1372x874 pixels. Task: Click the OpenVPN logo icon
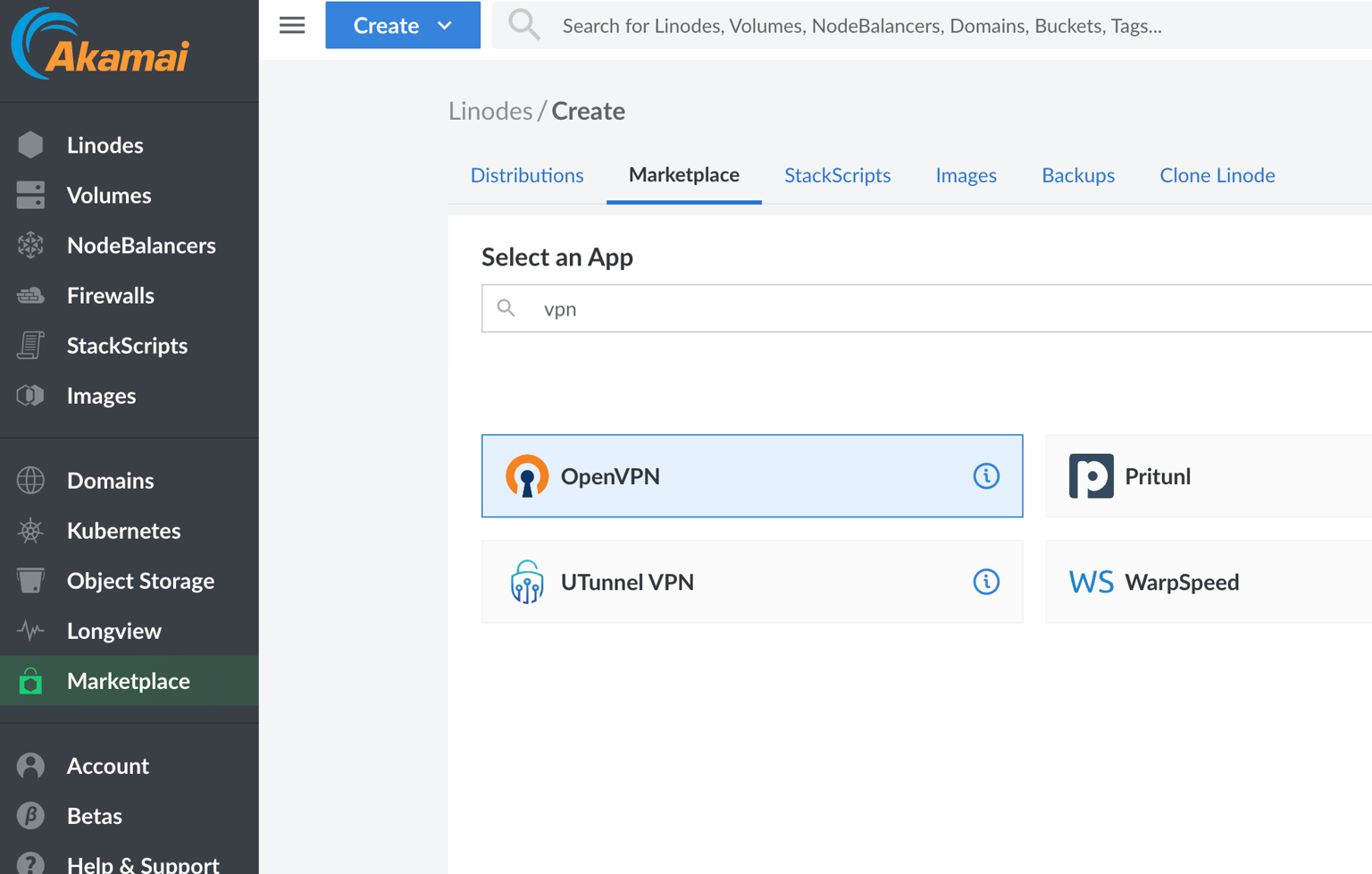tap(527, 476)
